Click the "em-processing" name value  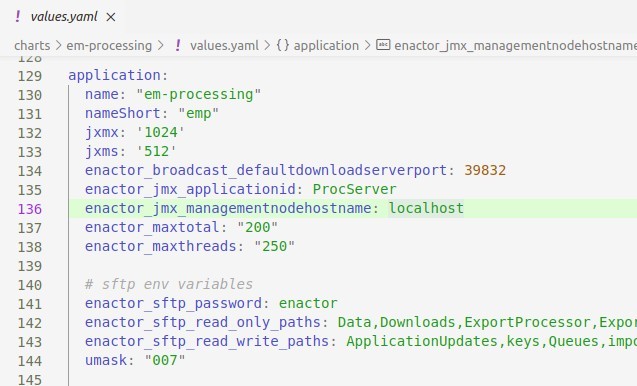pos(199,95)
